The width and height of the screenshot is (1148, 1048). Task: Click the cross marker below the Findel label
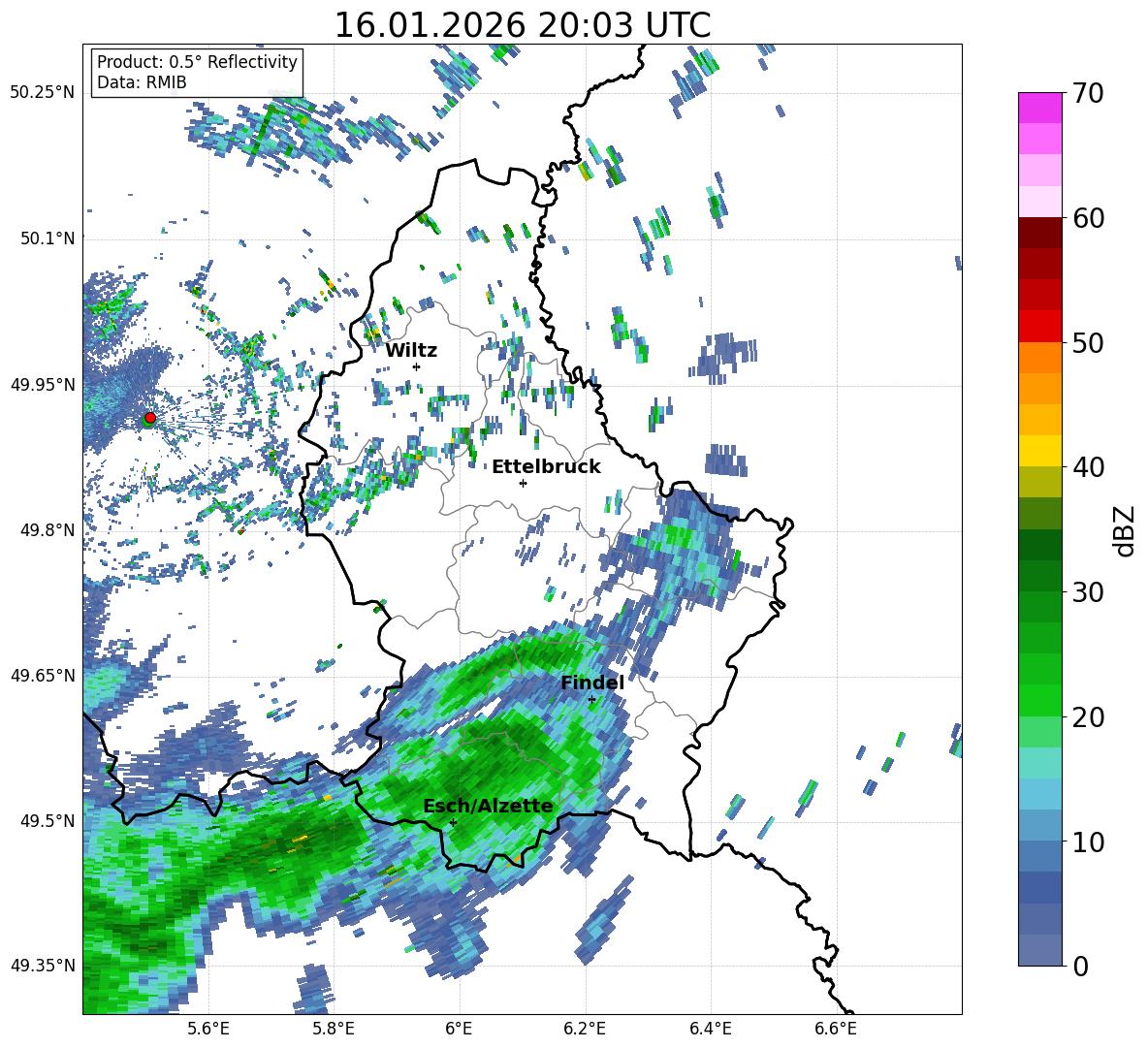point(591,700)
